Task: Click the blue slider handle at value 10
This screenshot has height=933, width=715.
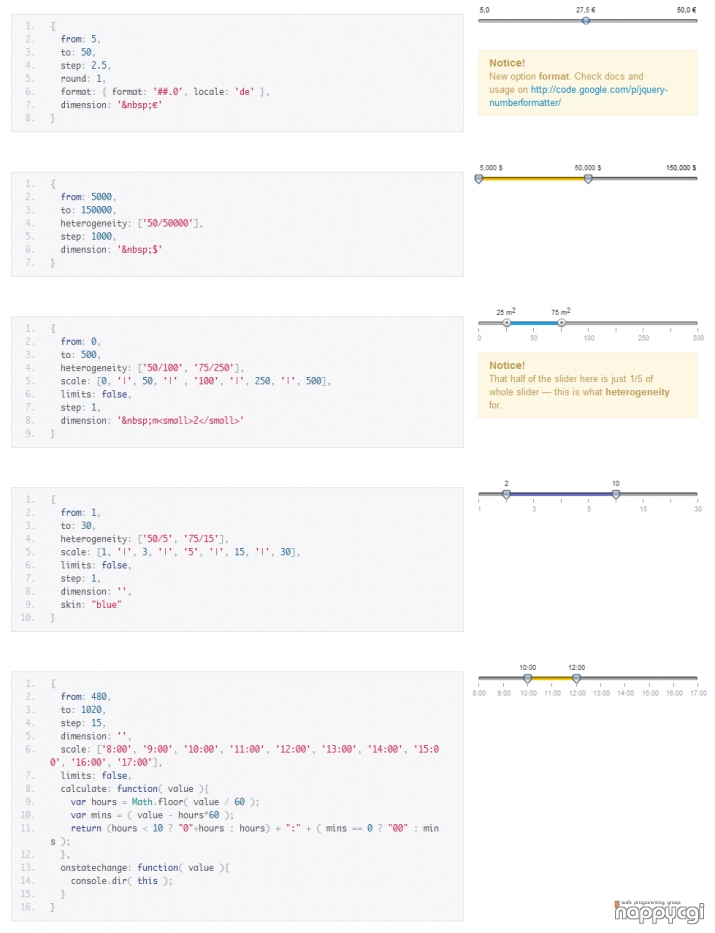Action: (x=616, y=494)
